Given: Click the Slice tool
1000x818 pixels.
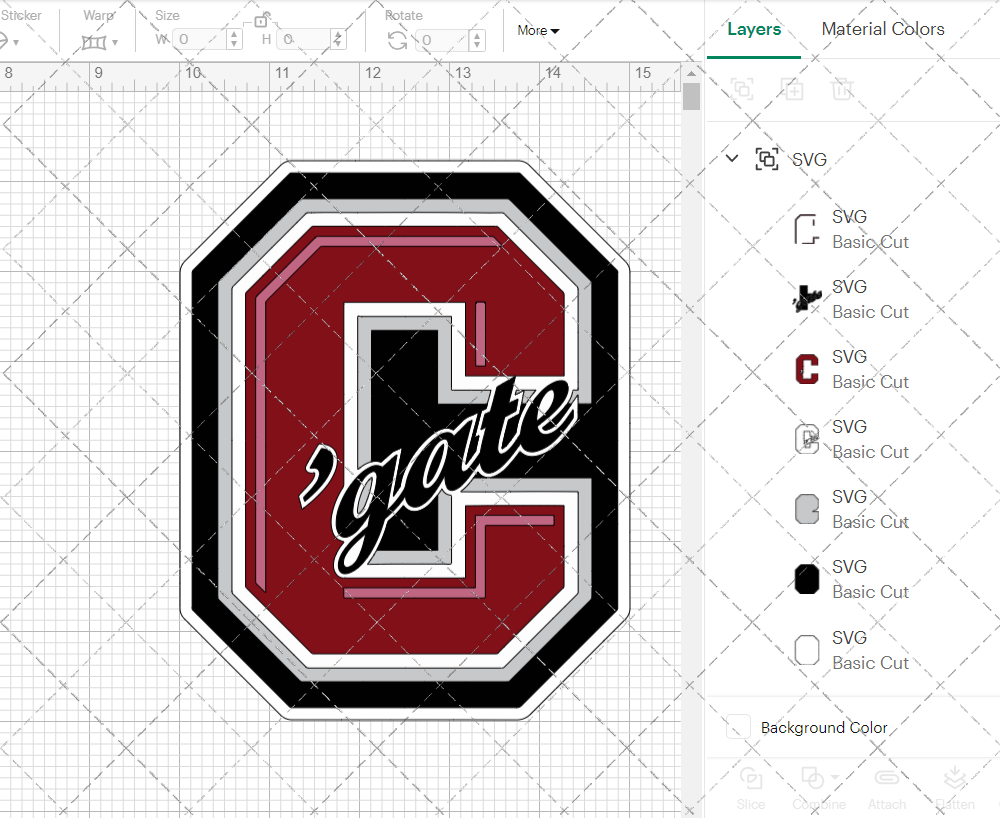Looking at the screenshot, I should pyautogui.click(x=751, y=788).
